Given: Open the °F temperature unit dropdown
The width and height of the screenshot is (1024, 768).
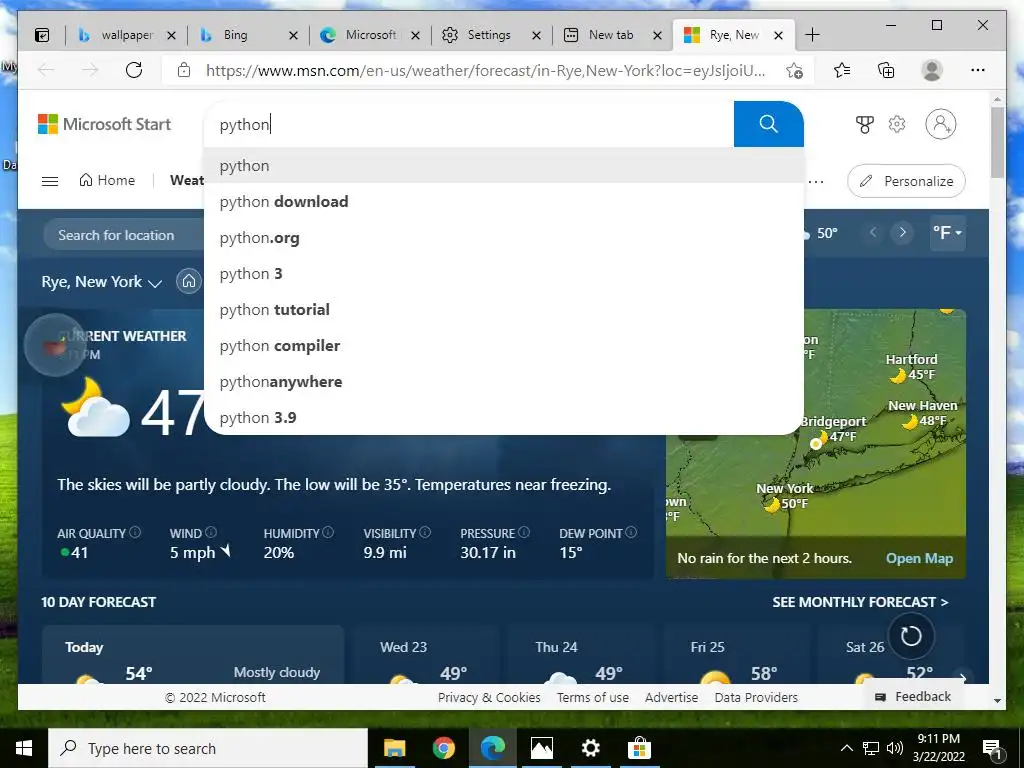Looking at the screenshot, I should [947, 232].
